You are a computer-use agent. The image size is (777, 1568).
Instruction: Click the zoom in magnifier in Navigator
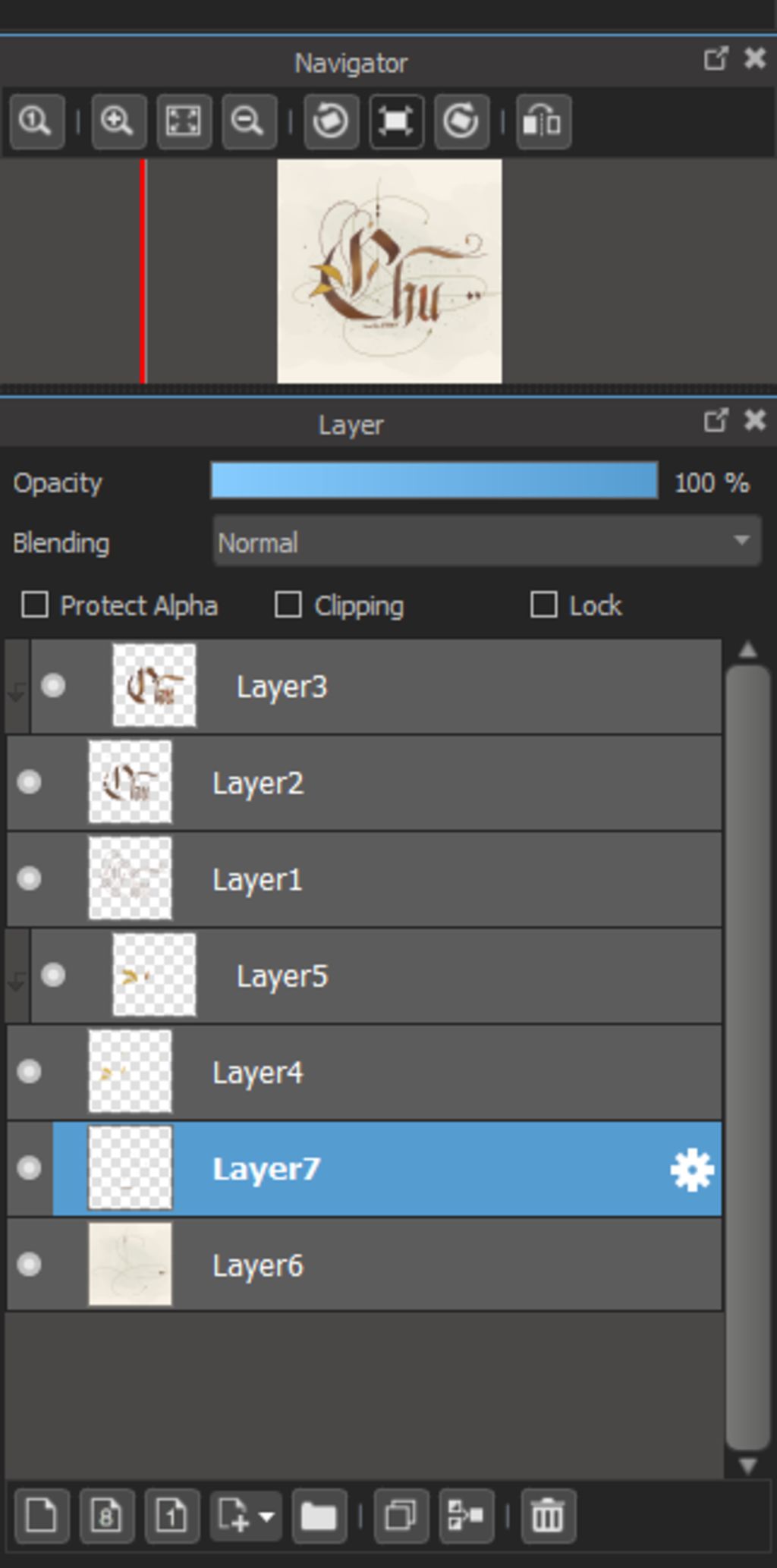click(x=118, y=121)
